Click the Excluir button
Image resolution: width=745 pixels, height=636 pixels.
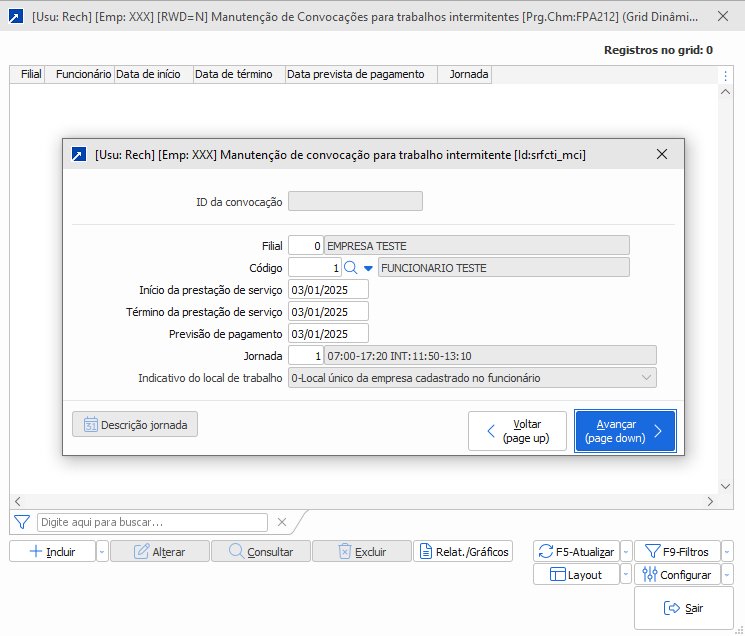coord(362,551)
